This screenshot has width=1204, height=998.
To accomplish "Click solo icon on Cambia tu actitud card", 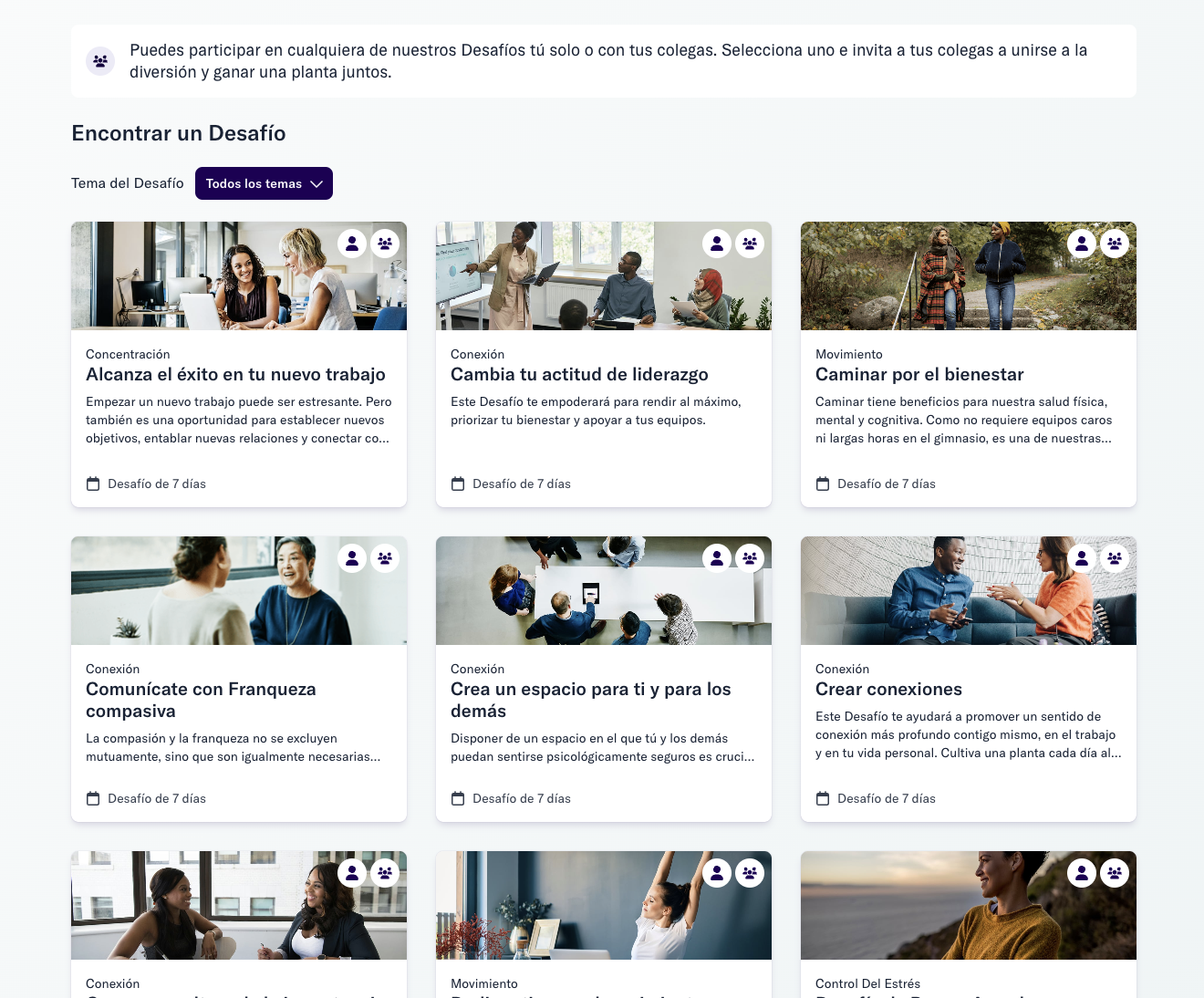I will click(x=717, y=244).
